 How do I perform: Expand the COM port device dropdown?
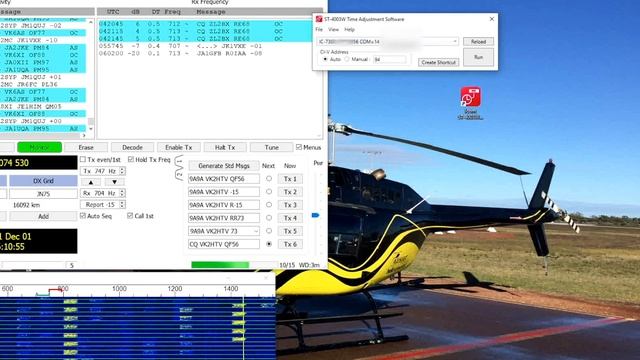click(x=455, y=42)
